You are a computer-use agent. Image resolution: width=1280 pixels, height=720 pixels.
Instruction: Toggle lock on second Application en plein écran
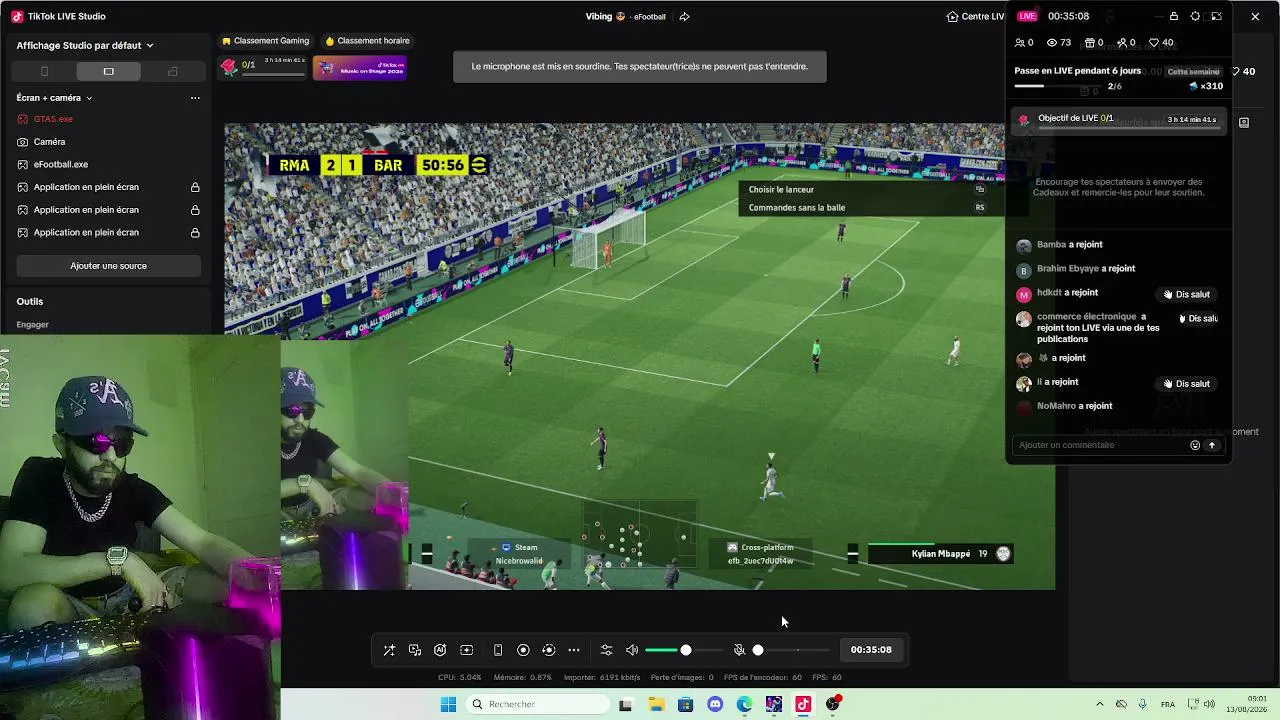click(x=195, y=210)
